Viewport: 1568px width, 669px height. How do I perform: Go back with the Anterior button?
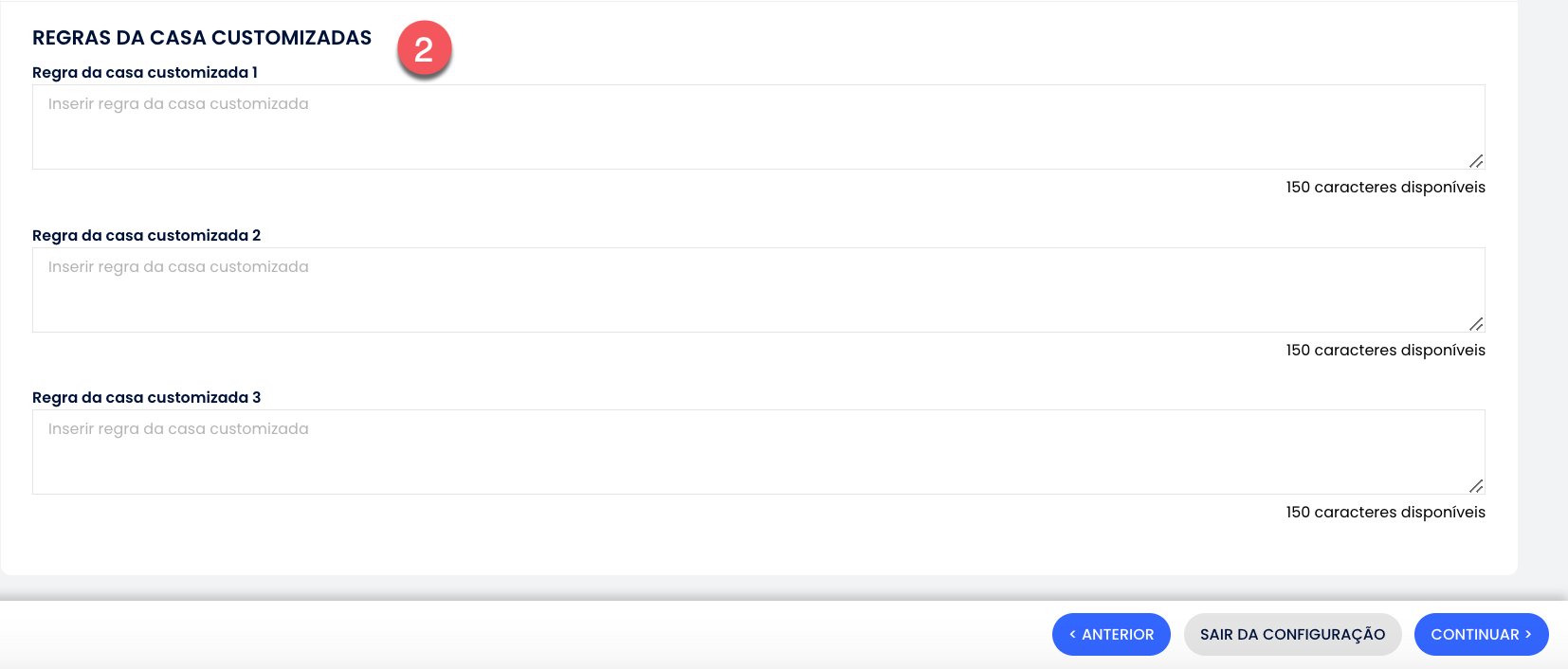pos(1111,634)
